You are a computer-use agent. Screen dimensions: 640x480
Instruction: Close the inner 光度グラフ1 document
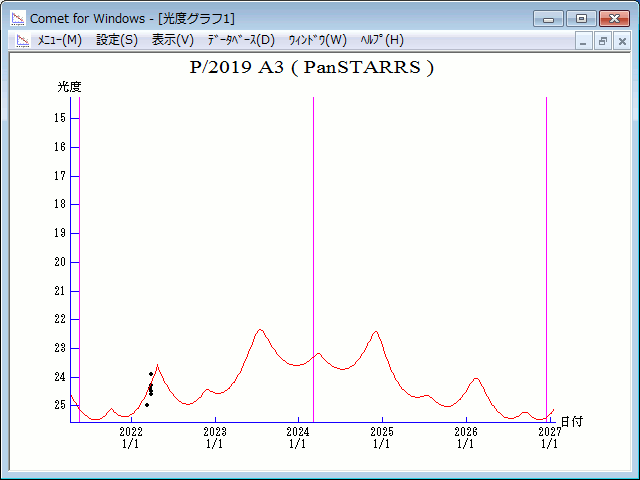tap(622, 41)
